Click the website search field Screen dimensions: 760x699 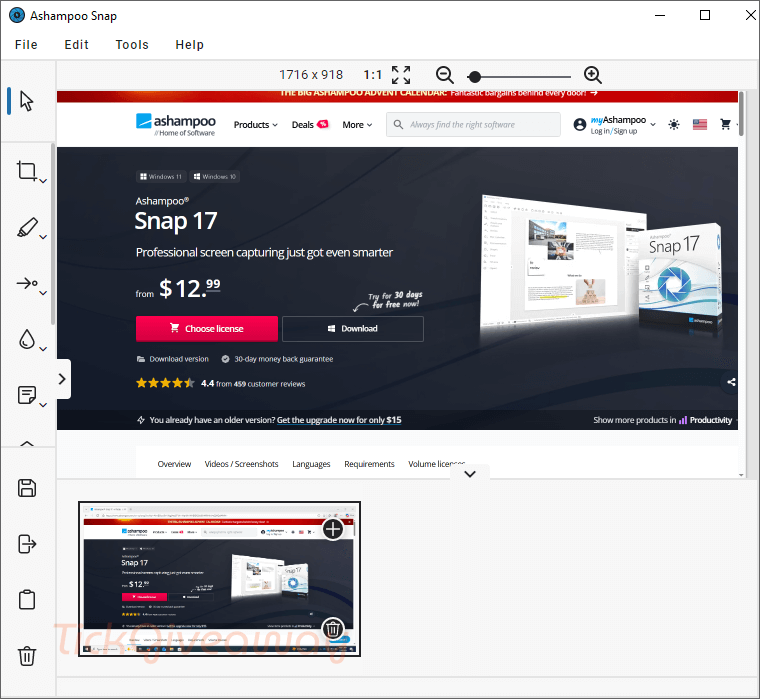[x=473, y=125]
